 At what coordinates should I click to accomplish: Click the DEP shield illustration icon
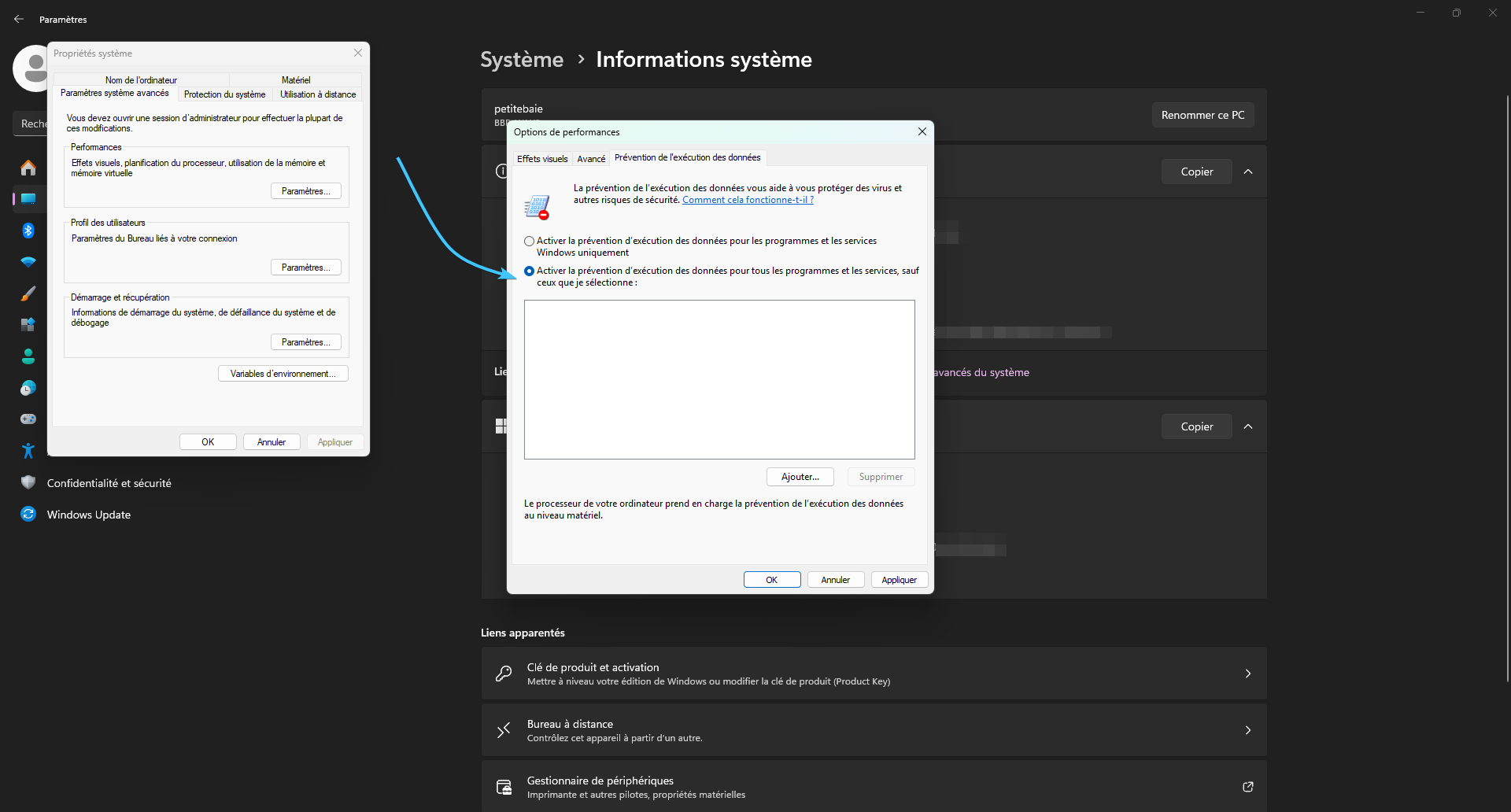[537, 208]
